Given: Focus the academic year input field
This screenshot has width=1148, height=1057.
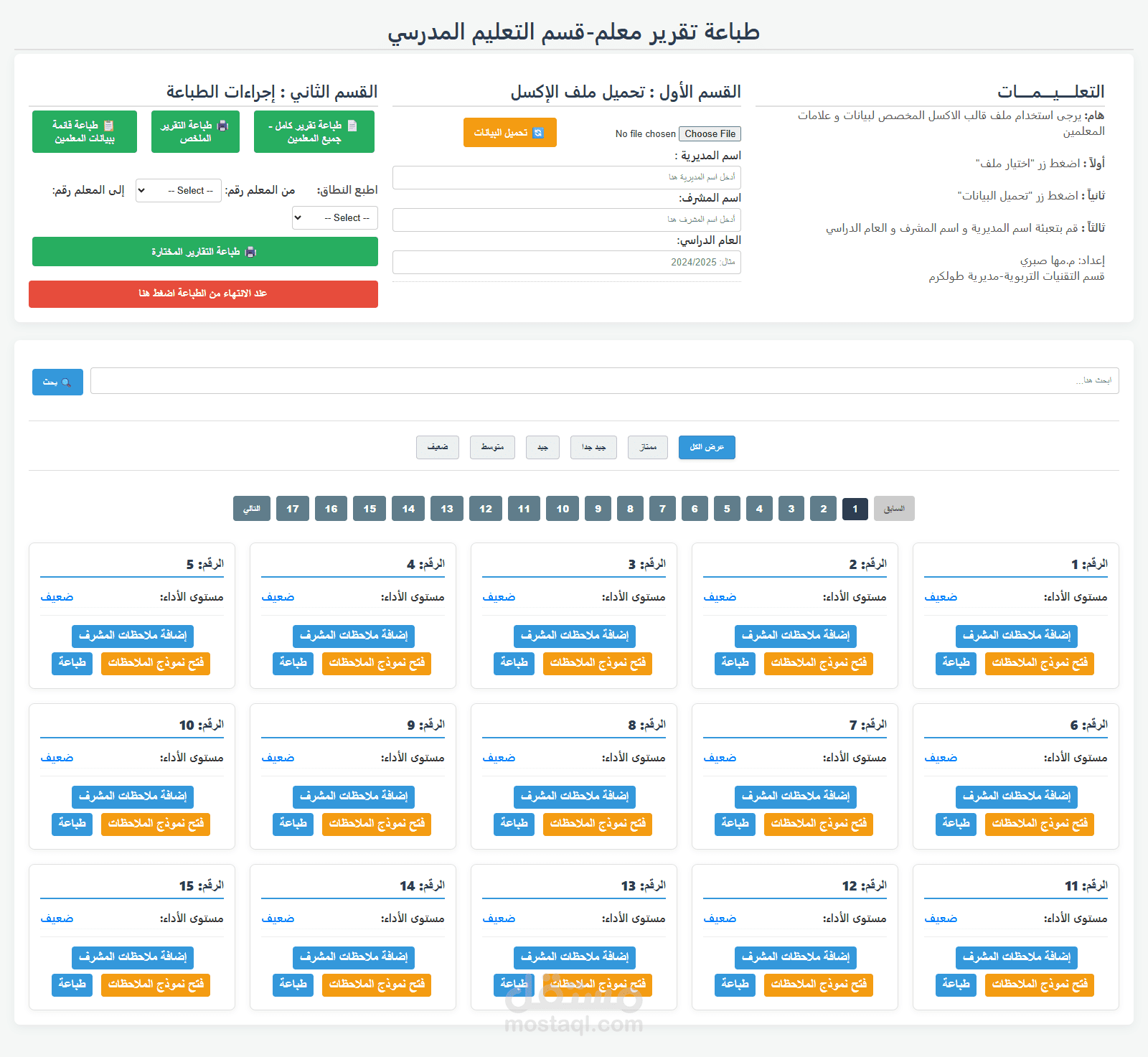Looking at the screenshot, I should tap(567, 262).
